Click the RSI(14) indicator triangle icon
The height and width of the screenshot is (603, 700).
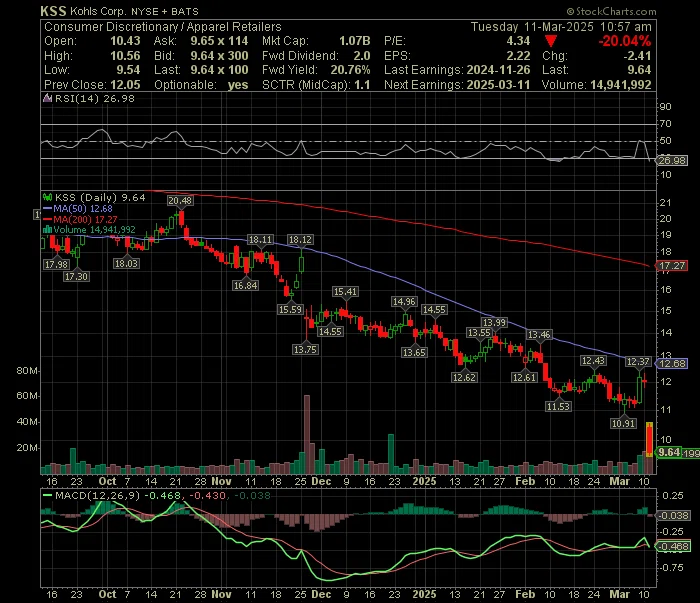click(47, 98)
